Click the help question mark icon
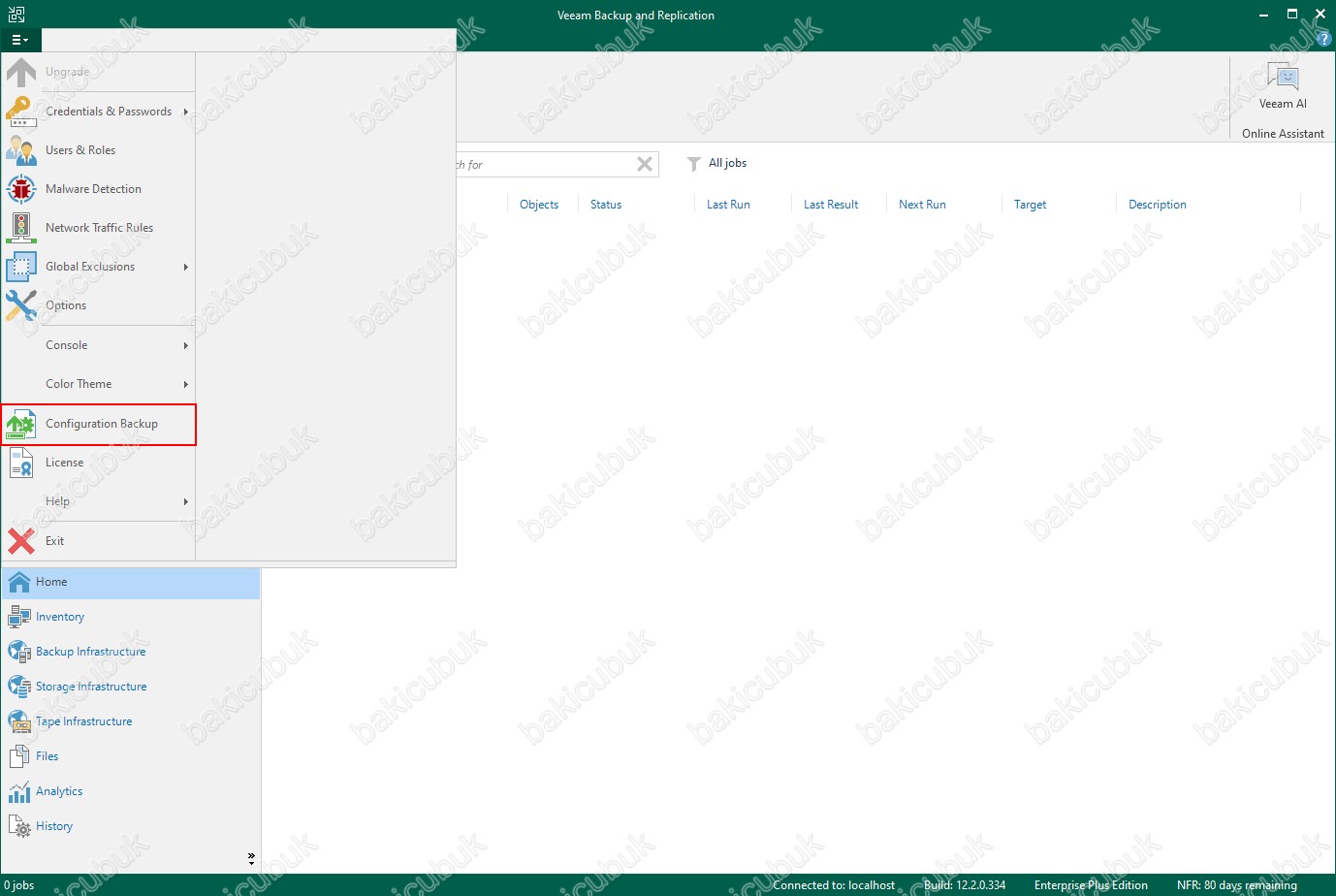The height and width of the screenshot is (896, 1336). [x=1324, y=40]
